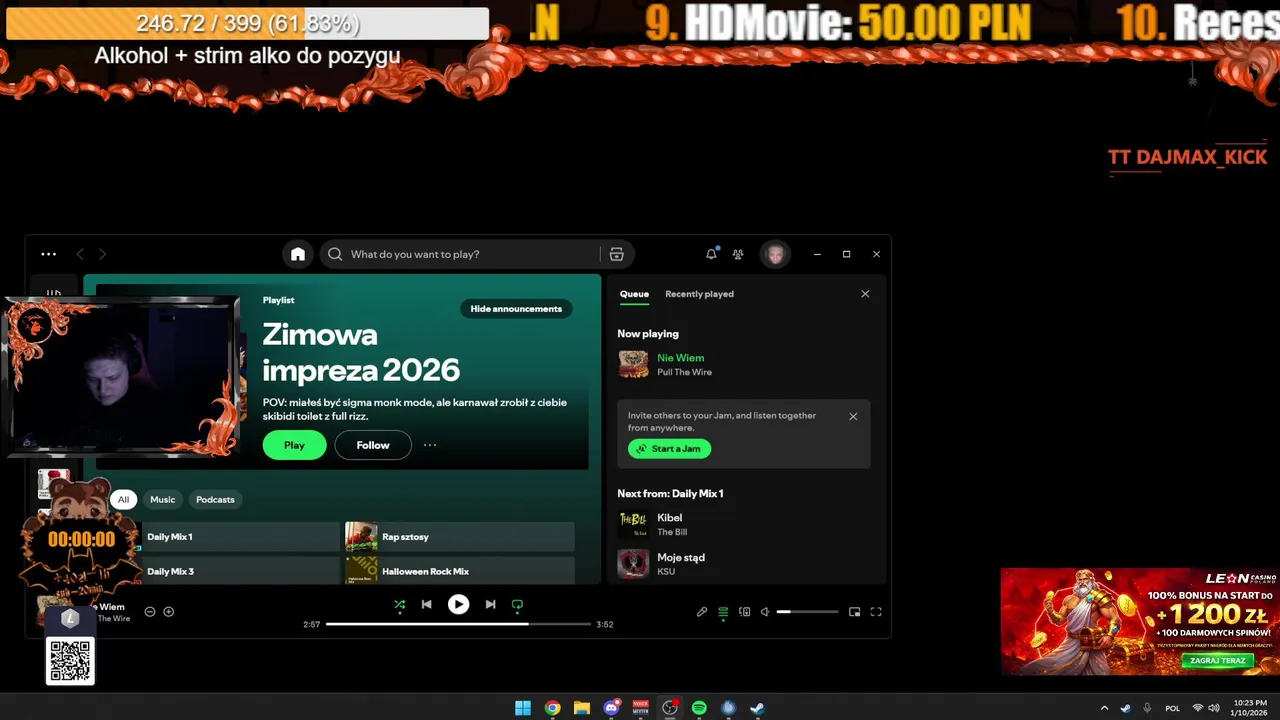The image size is (1280, 720).
Task: Open artist The Bill in queue
Action: click(x=672, y=532)
